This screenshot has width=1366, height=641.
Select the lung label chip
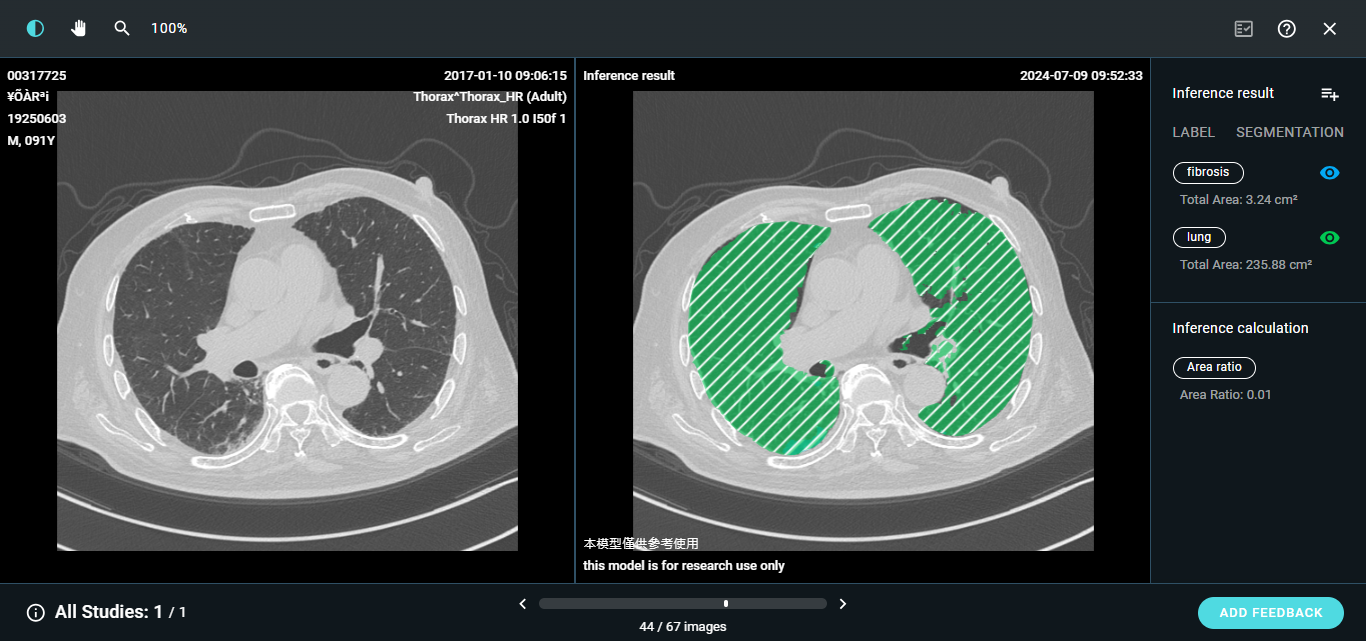[1199, 238]
